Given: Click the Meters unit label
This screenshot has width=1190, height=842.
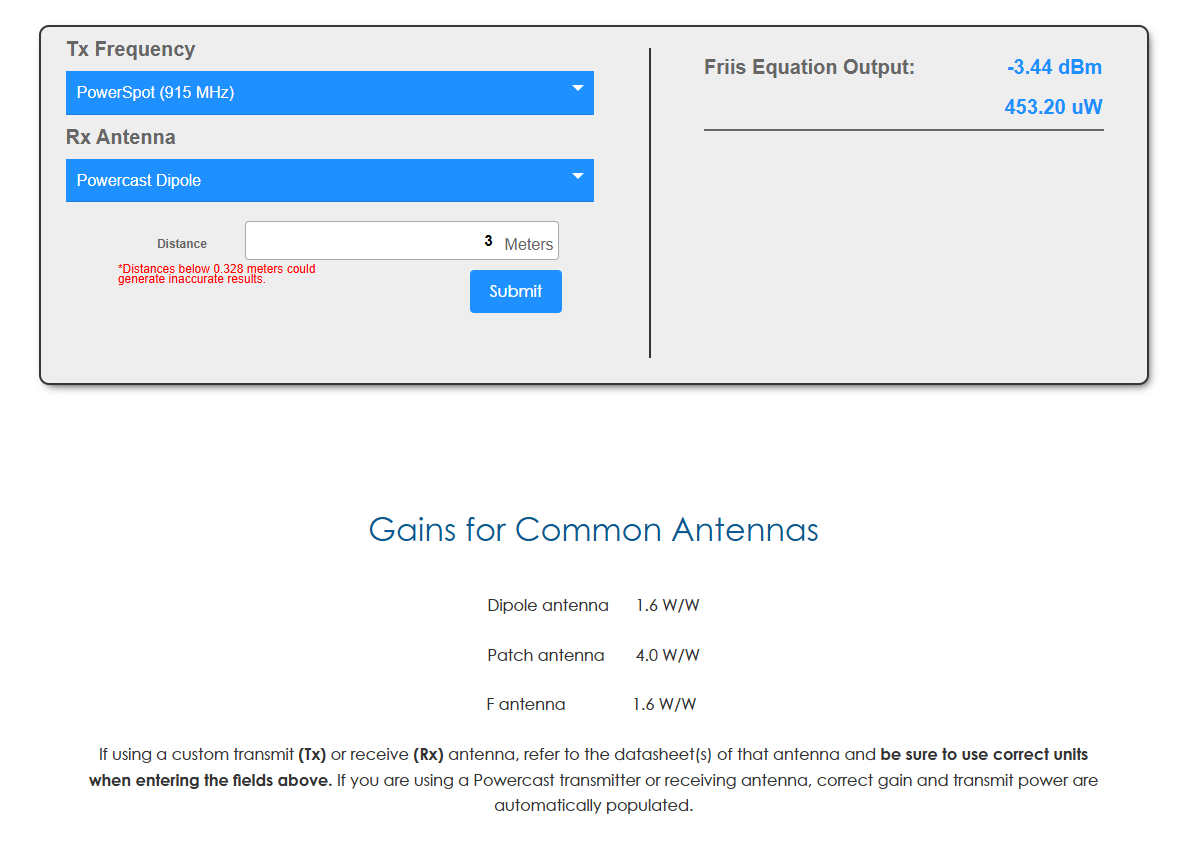Looking at the screenshot, I should pyautogui.click(x=528, y=243).
